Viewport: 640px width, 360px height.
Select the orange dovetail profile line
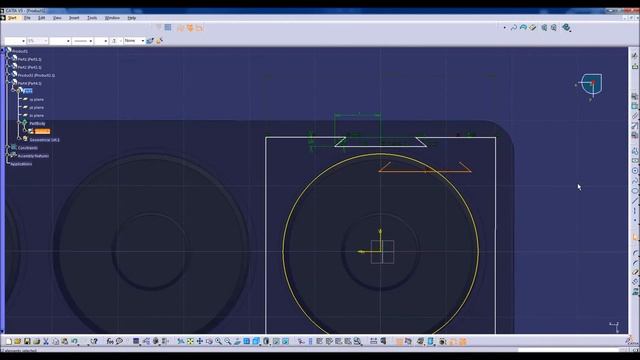coord(425,171)
